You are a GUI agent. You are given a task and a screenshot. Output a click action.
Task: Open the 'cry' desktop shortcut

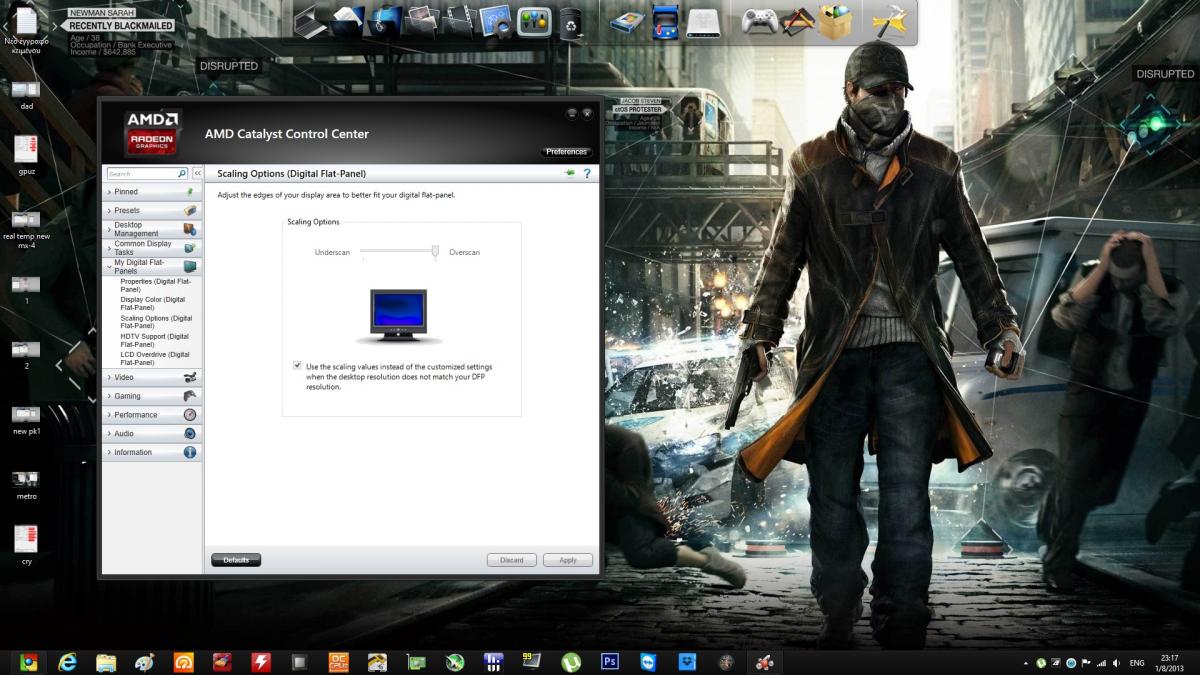tap(26, 545)
